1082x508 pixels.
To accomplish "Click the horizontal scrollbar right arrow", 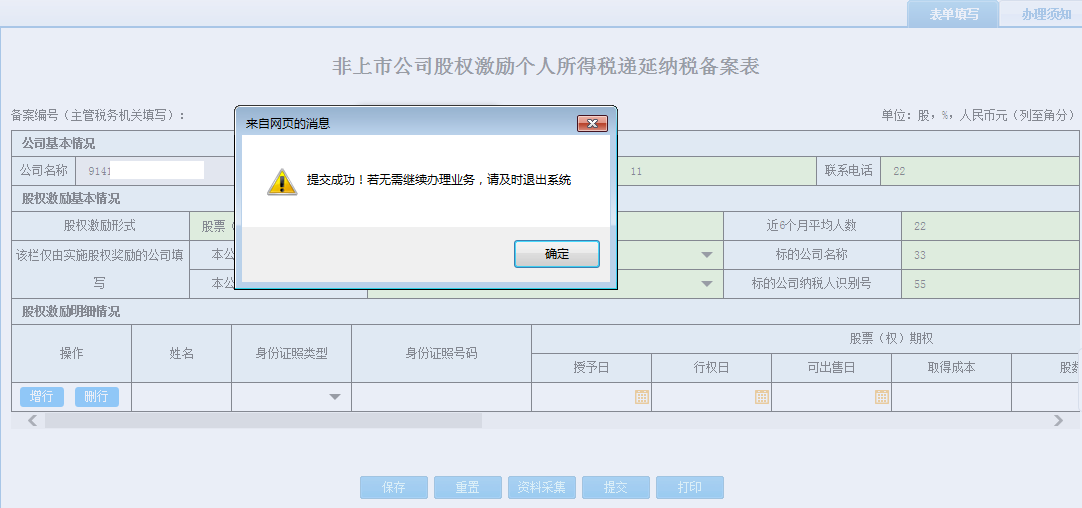I will (1058, 421).
